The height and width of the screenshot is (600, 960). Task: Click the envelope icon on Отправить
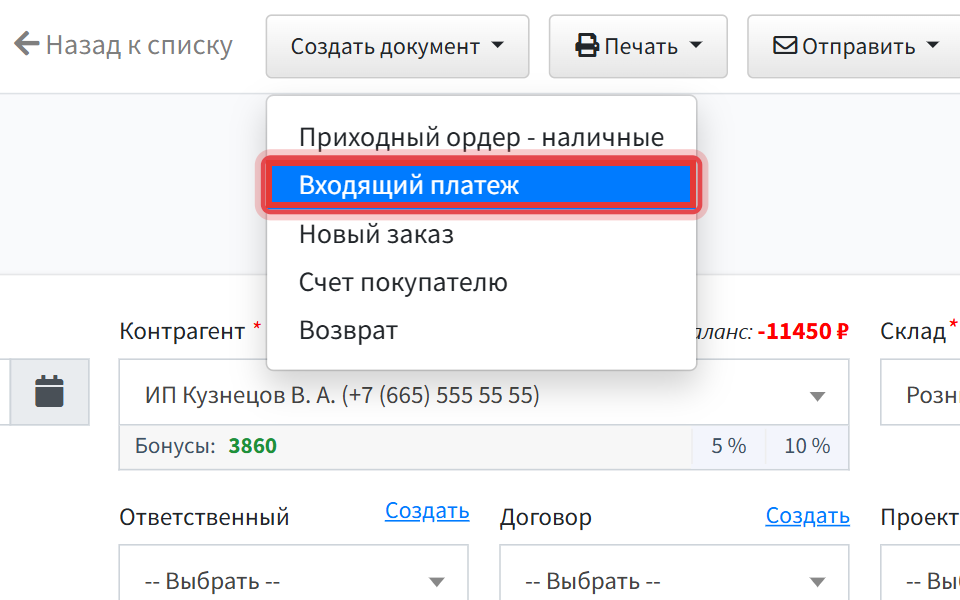pos(785,46)
